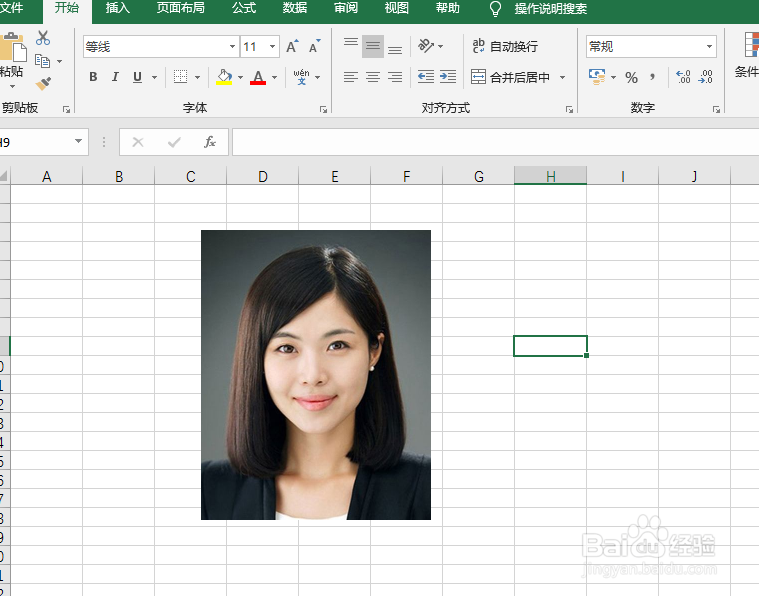Image resolution: width=759 pixels, height=596 pixels.
Task: Open number format dialog launcher
Action: (x=716, y=109)
